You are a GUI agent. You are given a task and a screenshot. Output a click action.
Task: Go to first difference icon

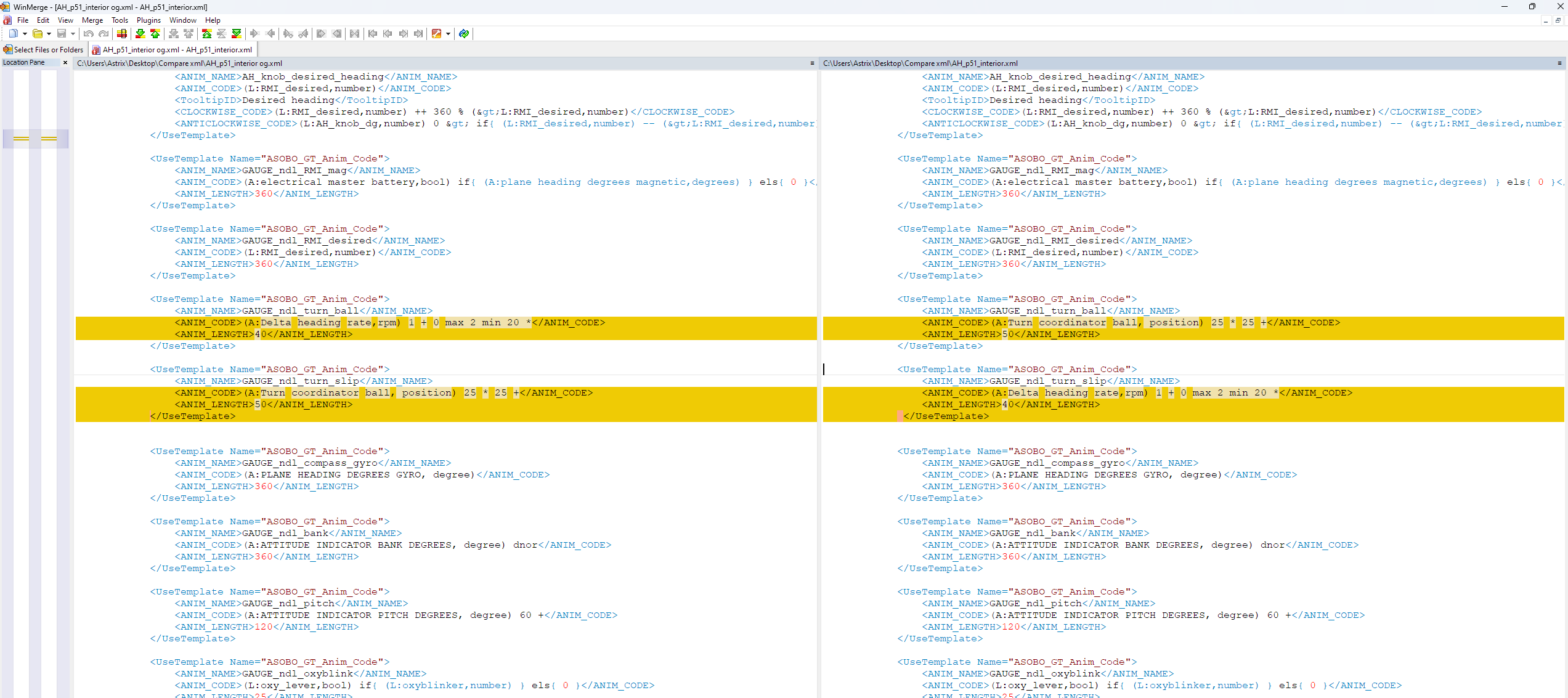(206, 34)
